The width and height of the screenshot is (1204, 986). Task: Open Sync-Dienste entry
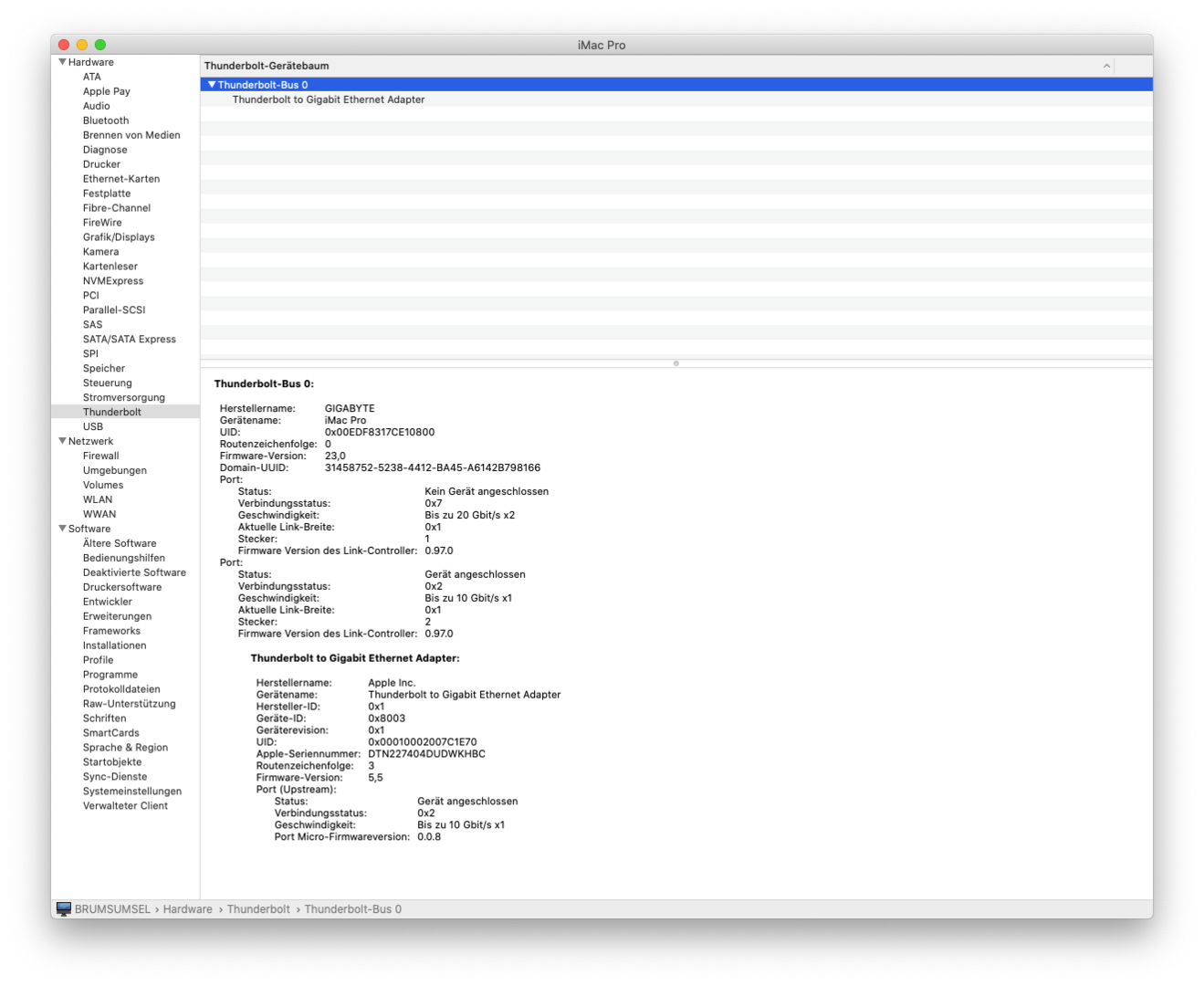point(115,777)
